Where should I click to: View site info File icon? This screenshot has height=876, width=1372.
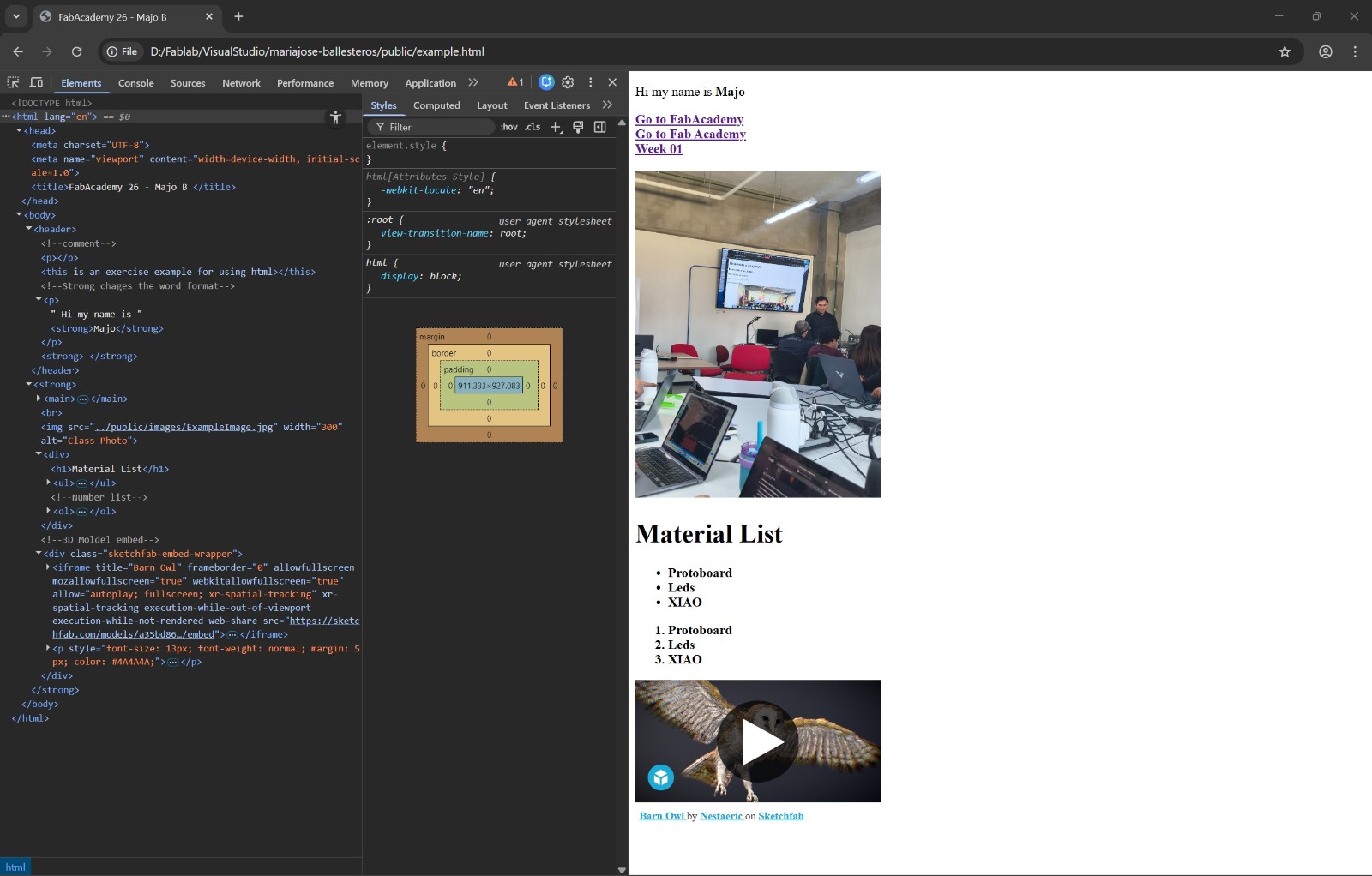pos(122,51)
